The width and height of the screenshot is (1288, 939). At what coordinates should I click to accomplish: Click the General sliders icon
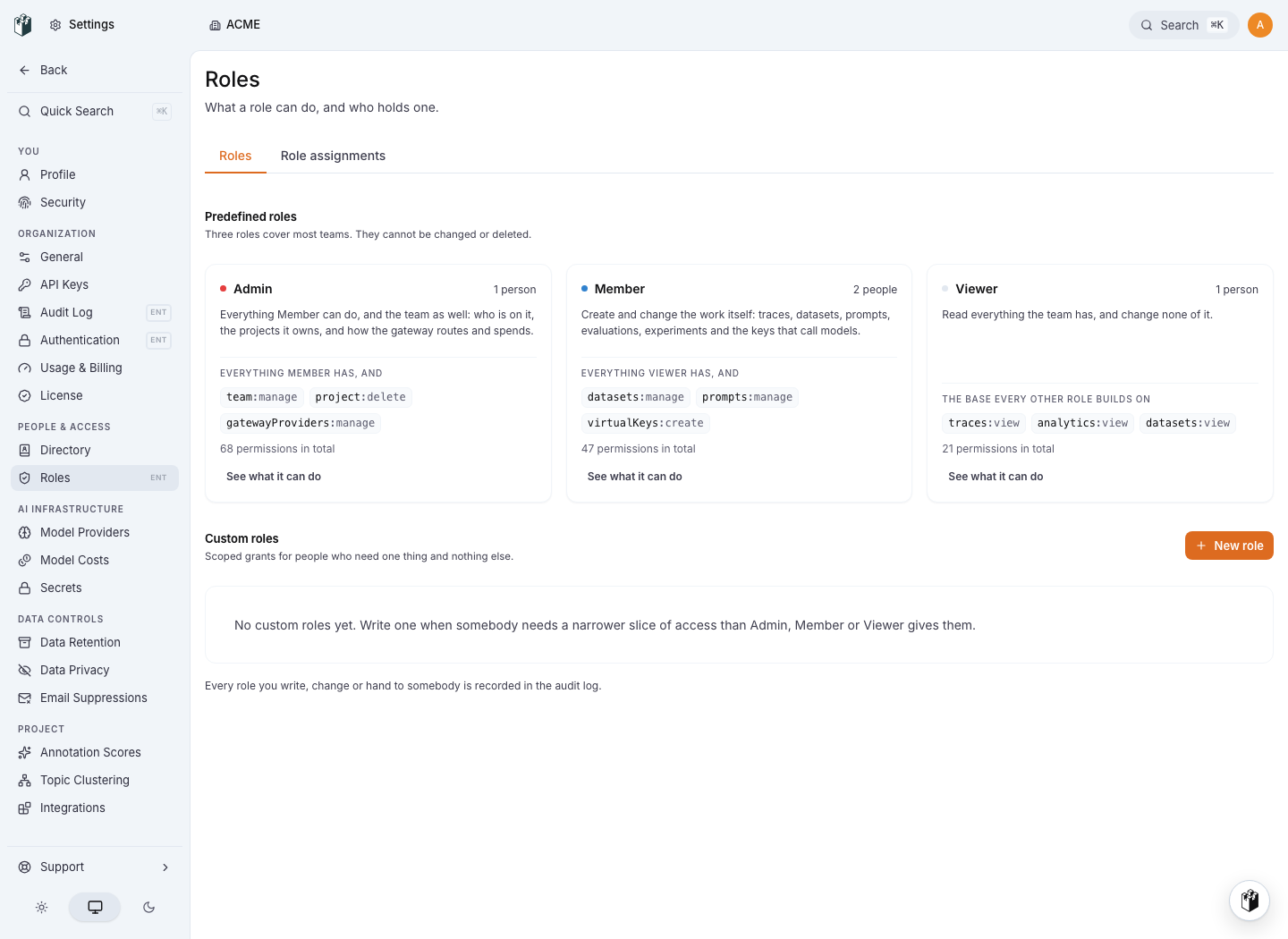(25, 257)
